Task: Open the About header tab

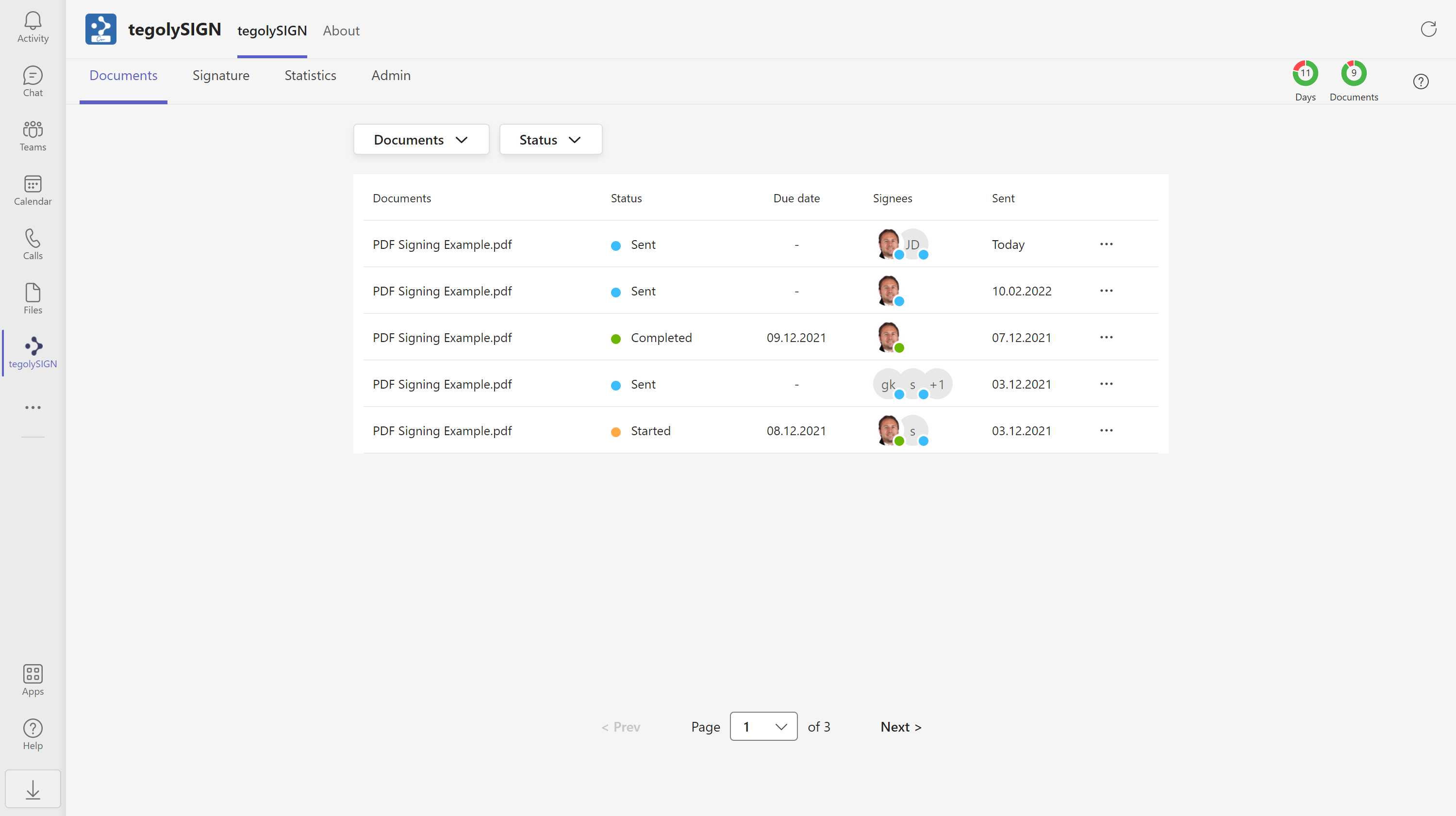Action: tap(341, 31)
